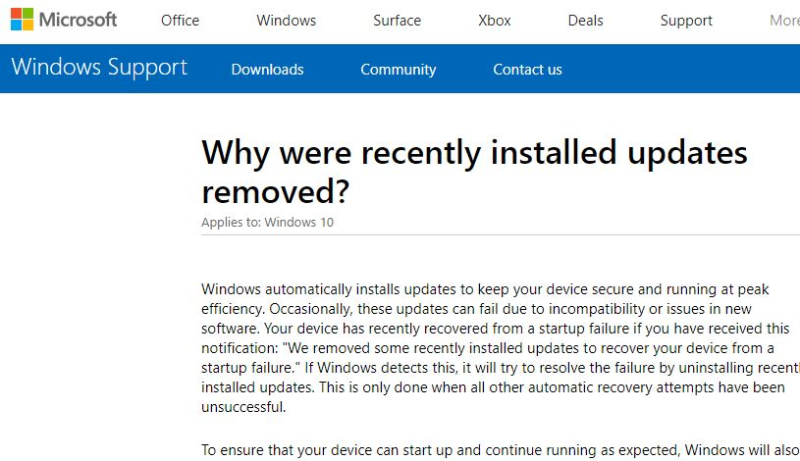Image resolution: width=800 pixels, height=461 pixels.
Task: Expand the More menu in header
Action: pyautogui.click(x=783, y=20)
